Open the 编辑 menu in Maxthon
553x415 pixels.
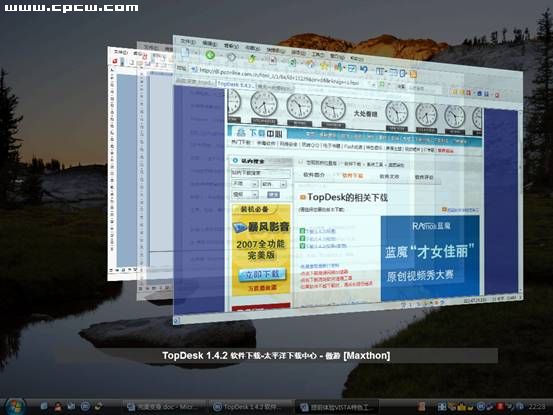point(209,44)
